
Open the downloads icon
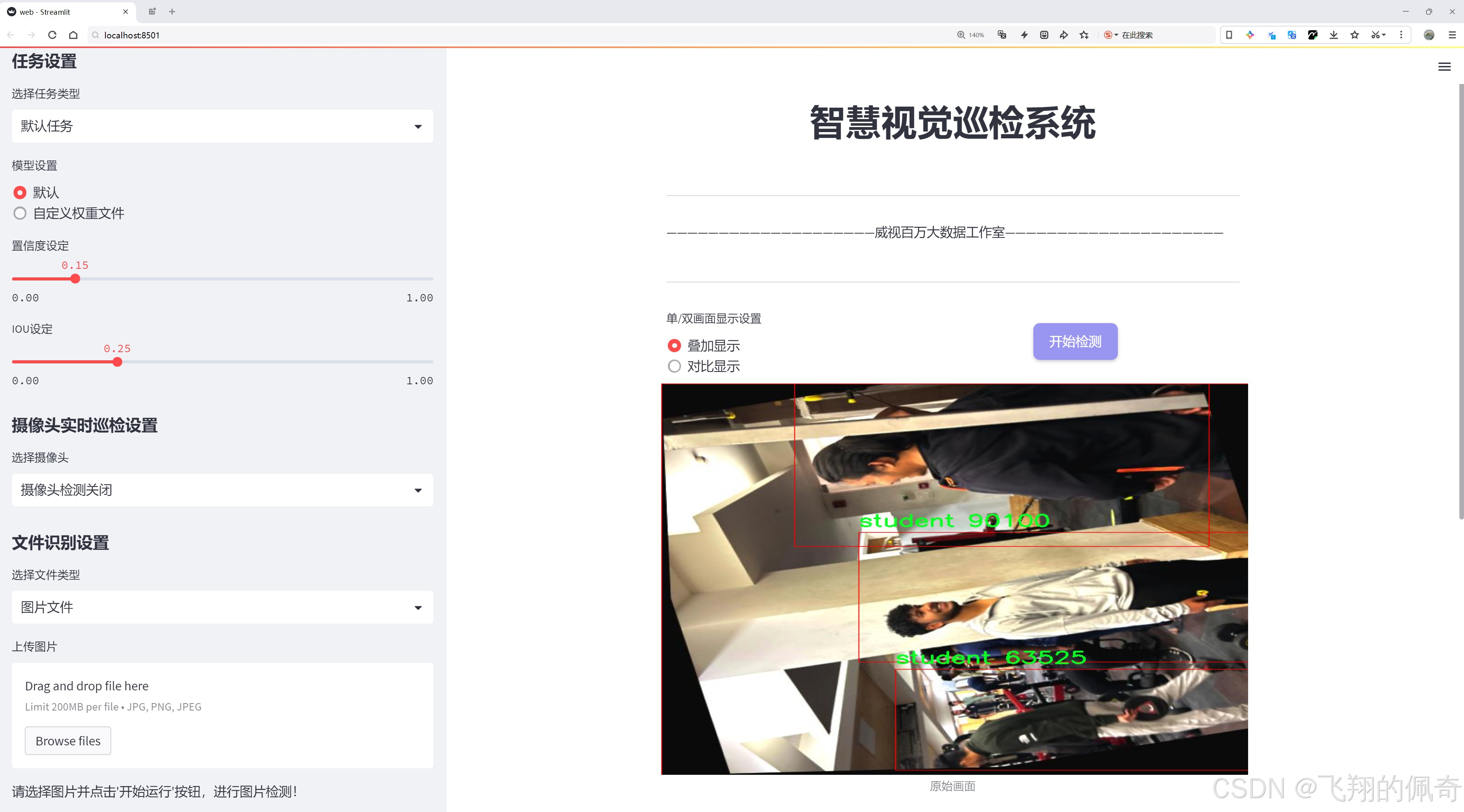pyautogui.click(x=1334, y=35)
